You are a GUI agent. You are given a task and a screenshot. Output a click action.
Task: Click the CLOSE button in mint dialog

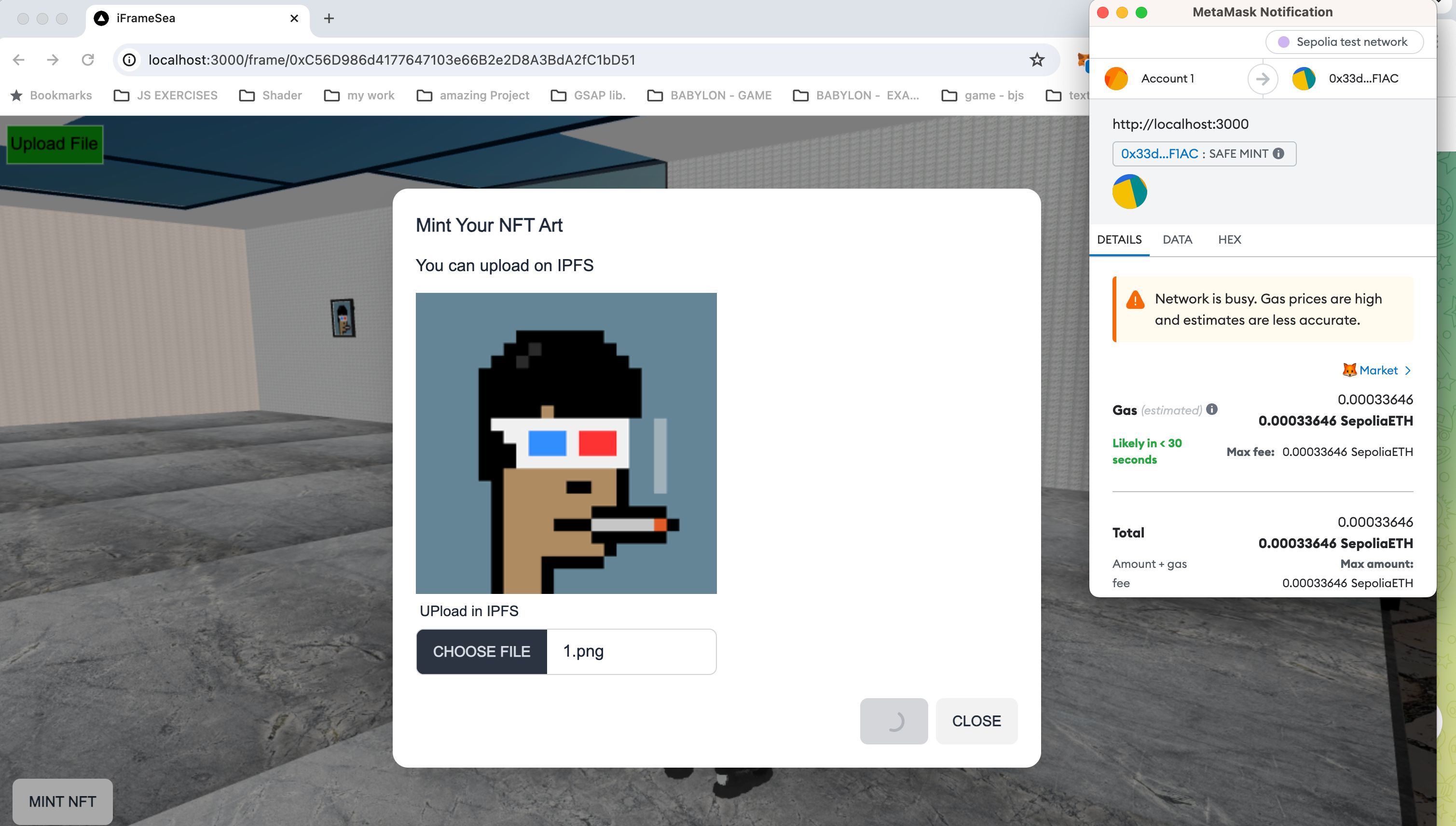pos(975,720)
